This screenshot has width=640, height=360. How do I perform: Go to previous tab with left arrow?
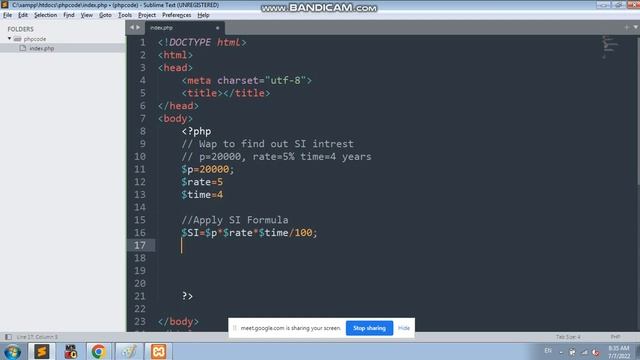pyautogui.click(x=132, y=28)
